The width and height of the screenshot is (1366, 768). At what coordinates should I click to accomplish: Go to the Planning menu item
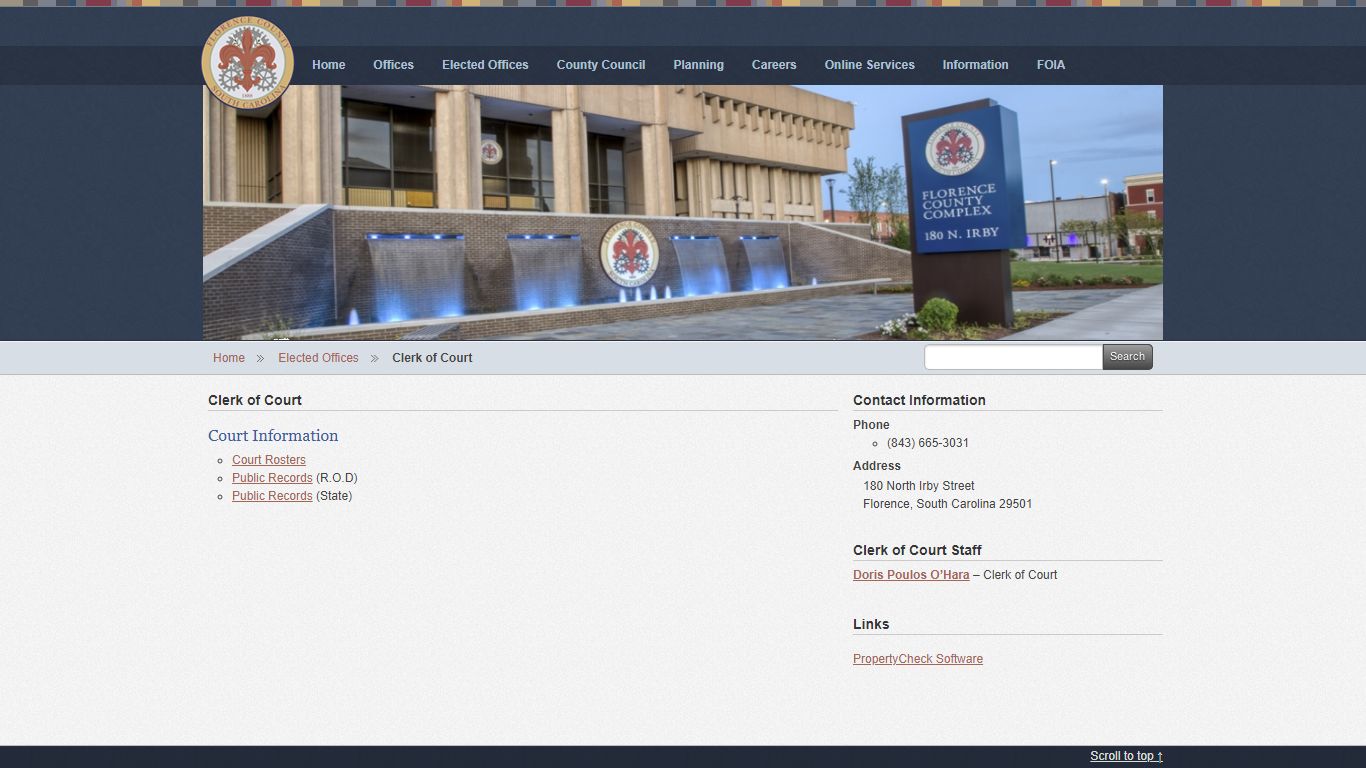tap(698, 65)
